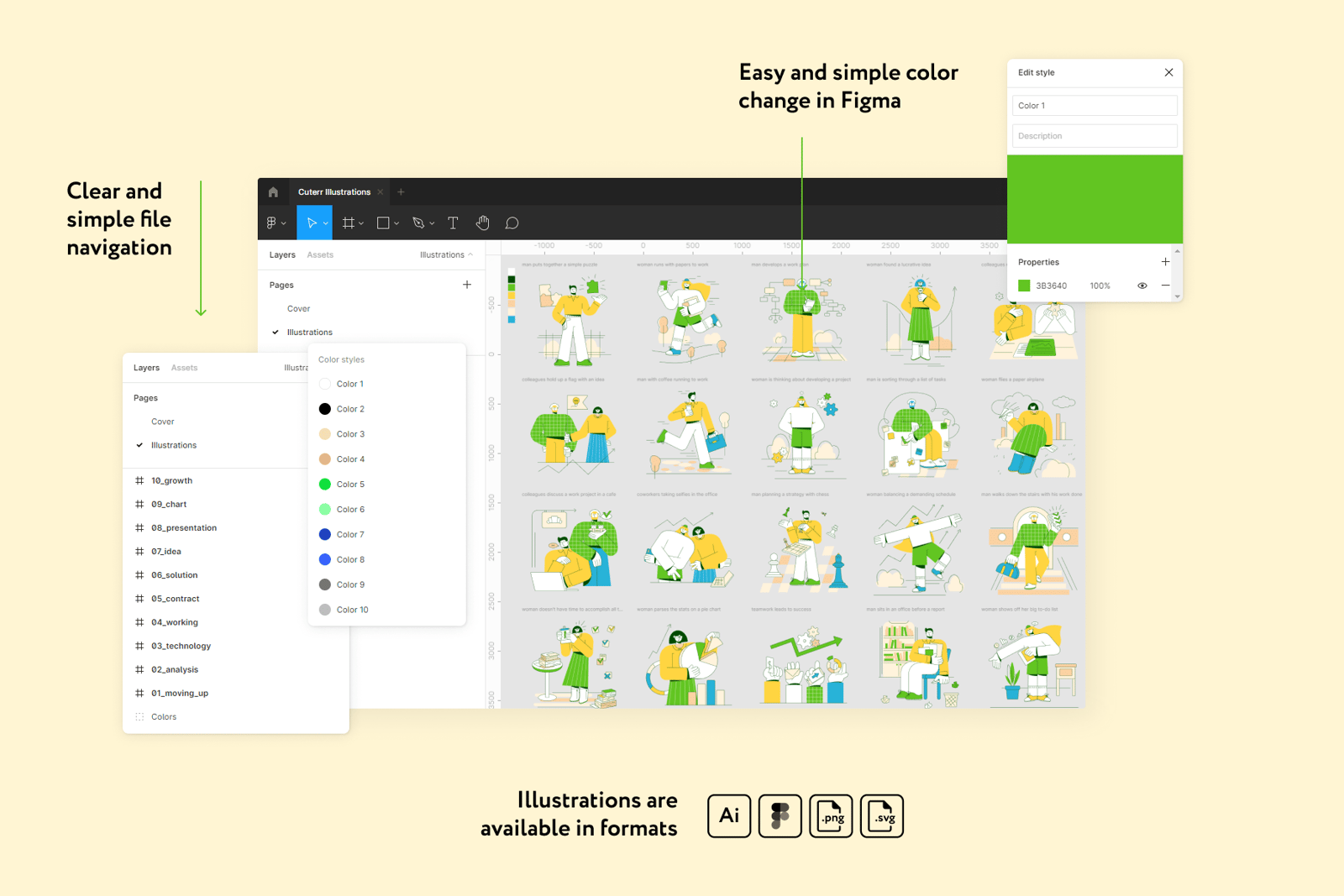This screenshot has height=896, width=1344.
Task: Activate the Hand tool
Action: pos(482,223)
